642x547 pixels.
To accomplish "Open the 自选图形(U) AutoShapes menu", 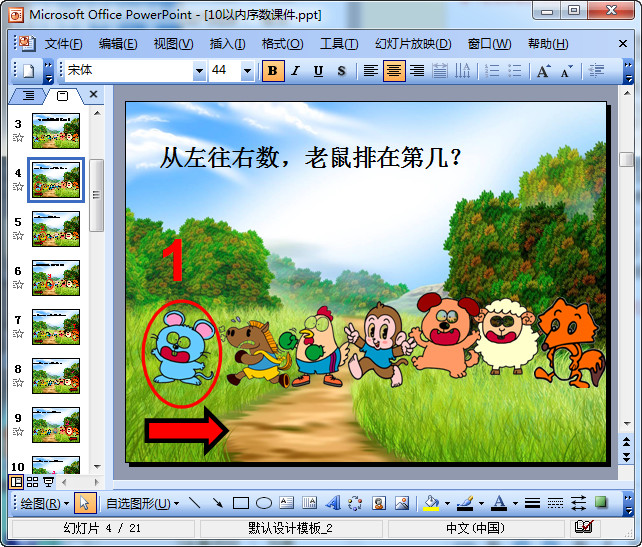I will 142,503.
